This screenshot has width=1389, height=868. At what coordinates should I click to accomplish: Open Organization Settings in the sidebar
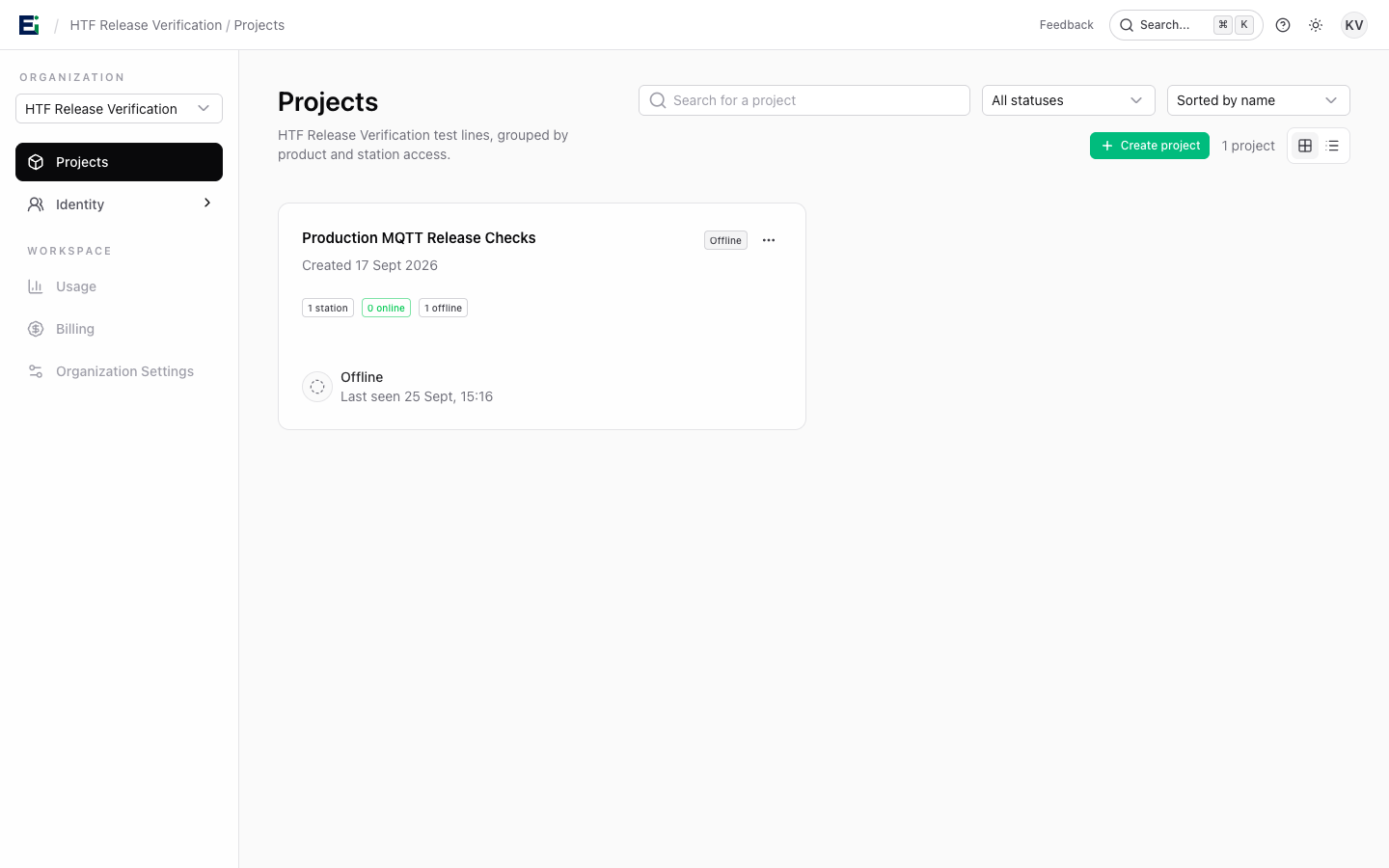click(x=119, y=371)
